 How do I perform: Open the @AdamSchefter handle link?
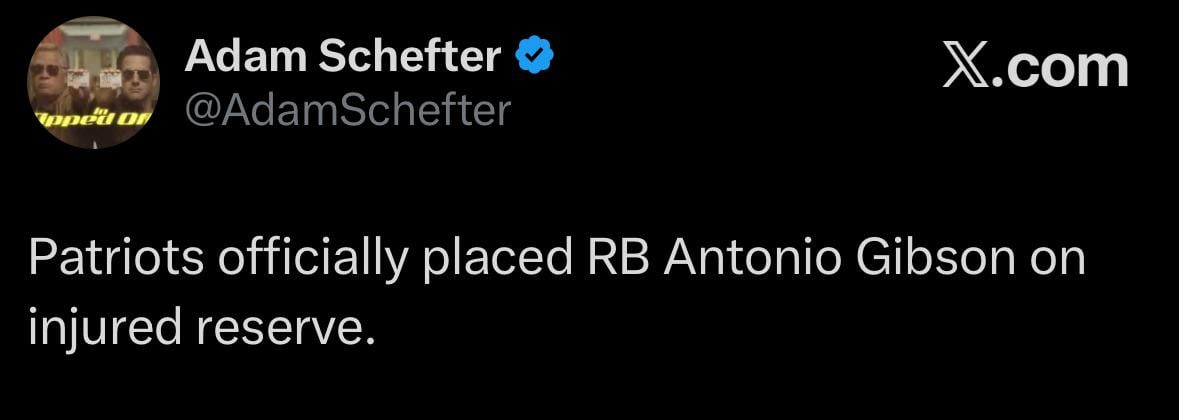347,110
